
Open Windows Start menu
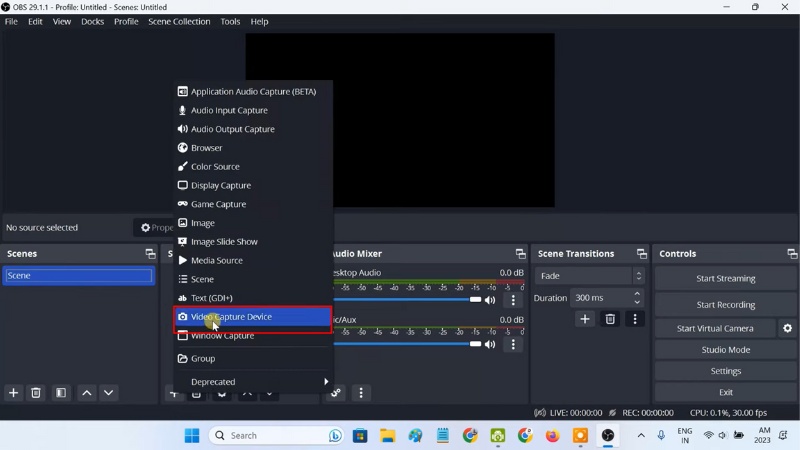coord(192,436)
